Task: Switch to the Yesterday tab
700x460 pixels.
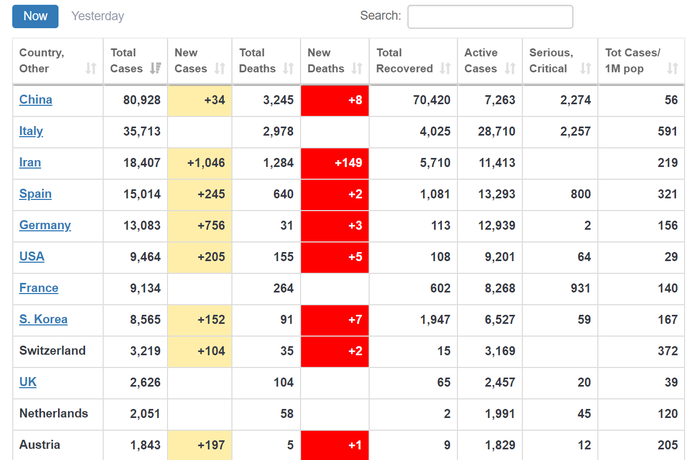Action: coord(98,16)
